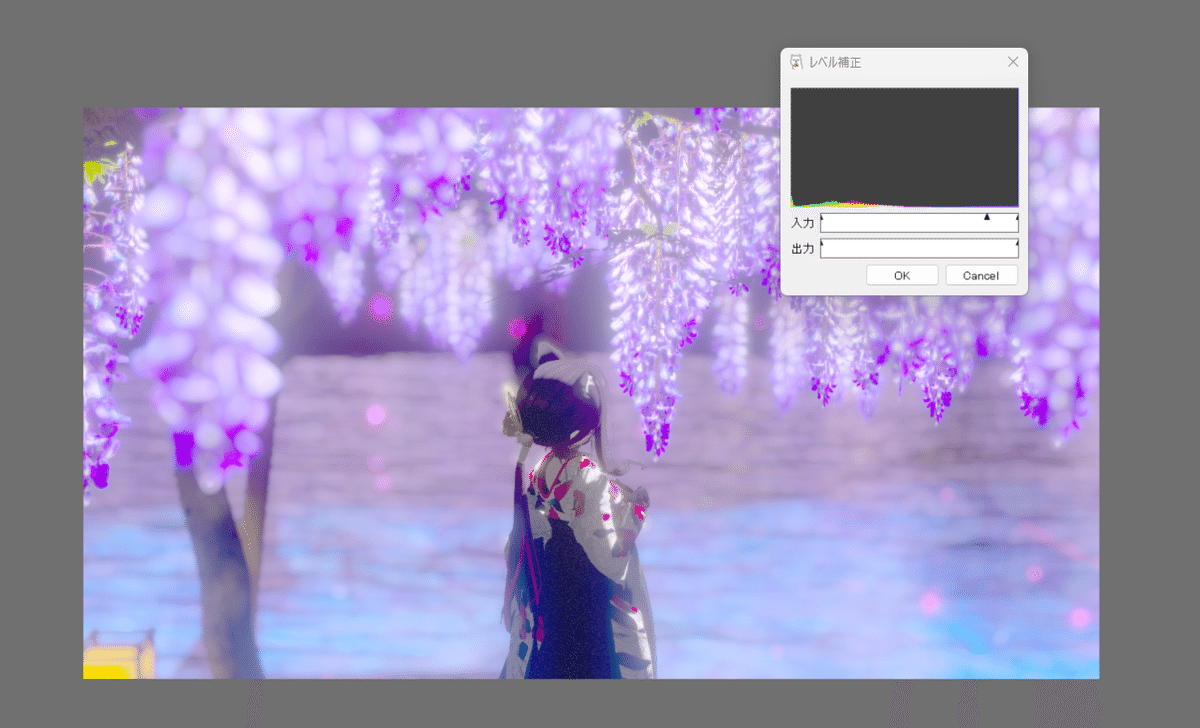Click the right marker on 出力 slider
Viewport: 1200px width, 728px height.
(x=1017, y=243)
